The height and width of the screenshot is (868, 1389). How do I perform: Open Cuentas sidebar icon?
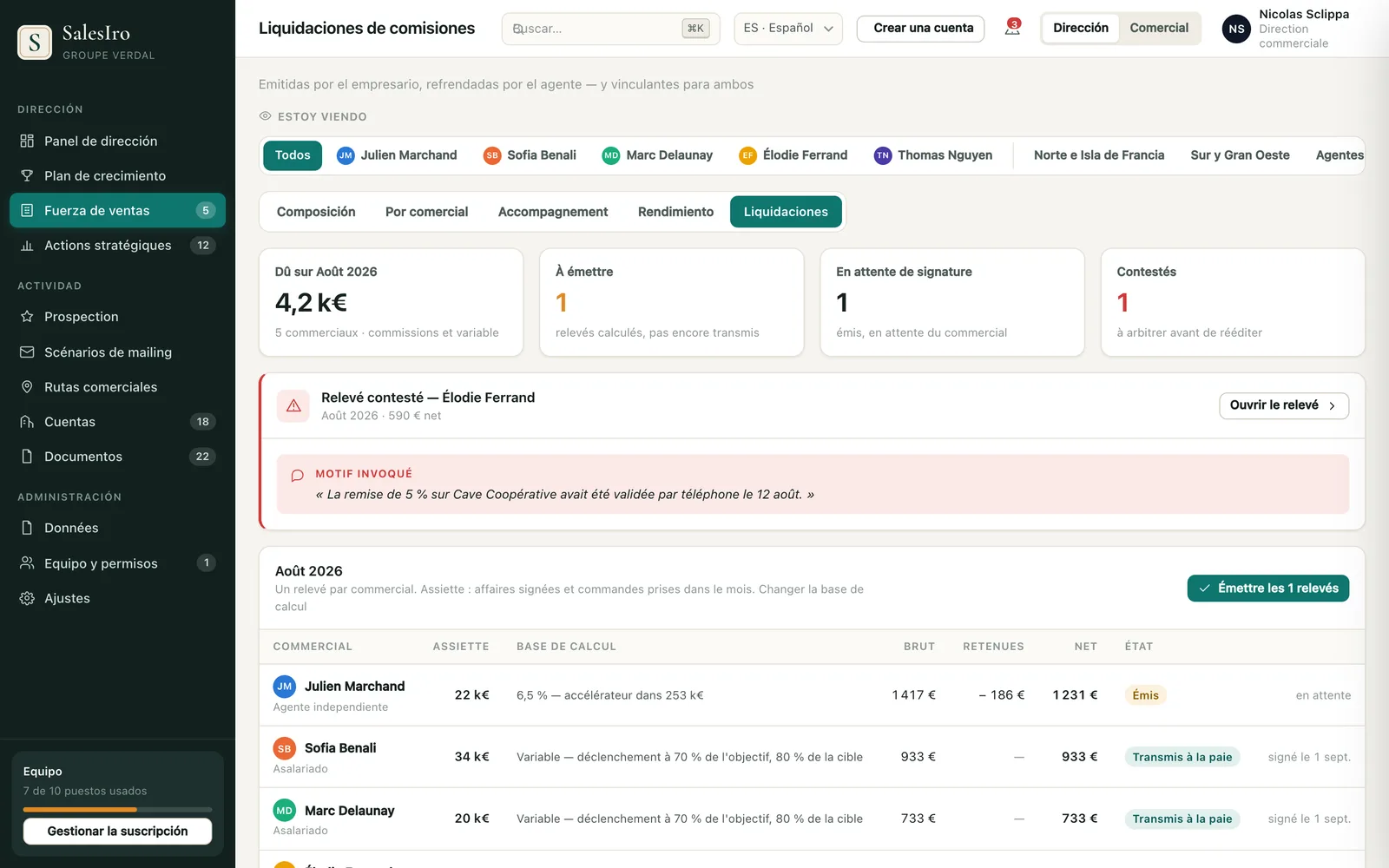27,422
